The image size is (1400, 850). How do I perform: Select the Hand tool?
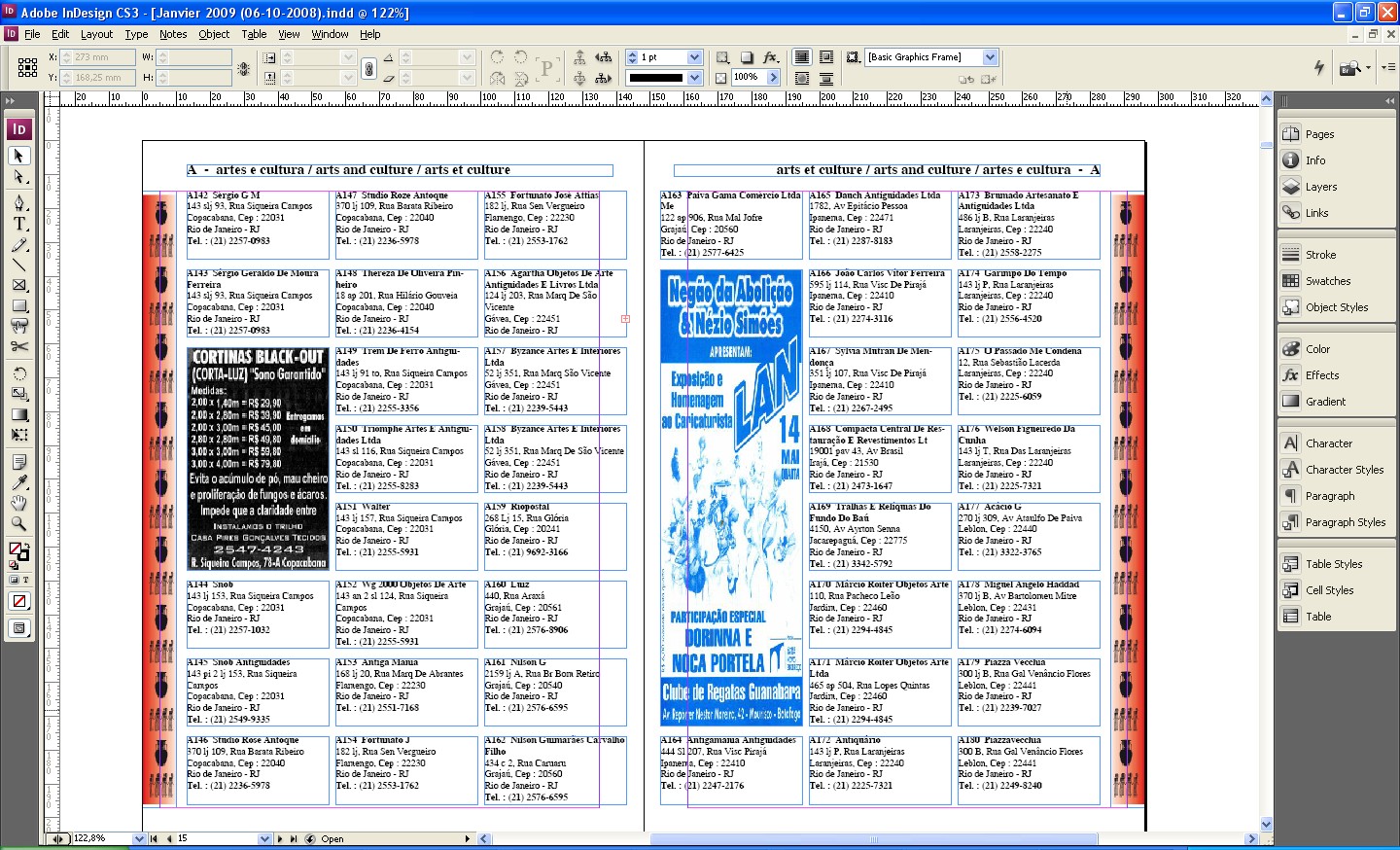[18, 503]
